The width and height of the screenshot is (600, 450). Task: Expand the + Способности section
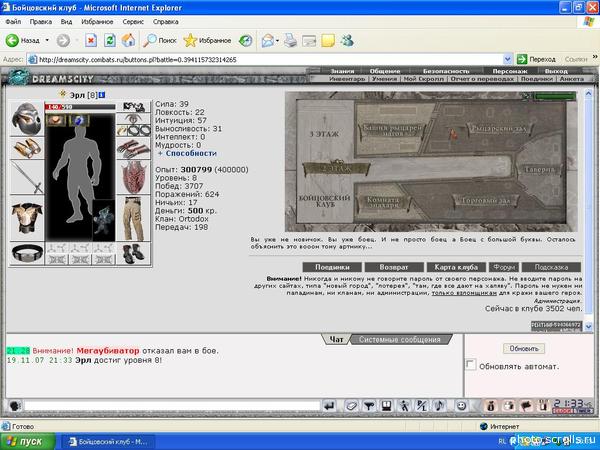(188, 153)
